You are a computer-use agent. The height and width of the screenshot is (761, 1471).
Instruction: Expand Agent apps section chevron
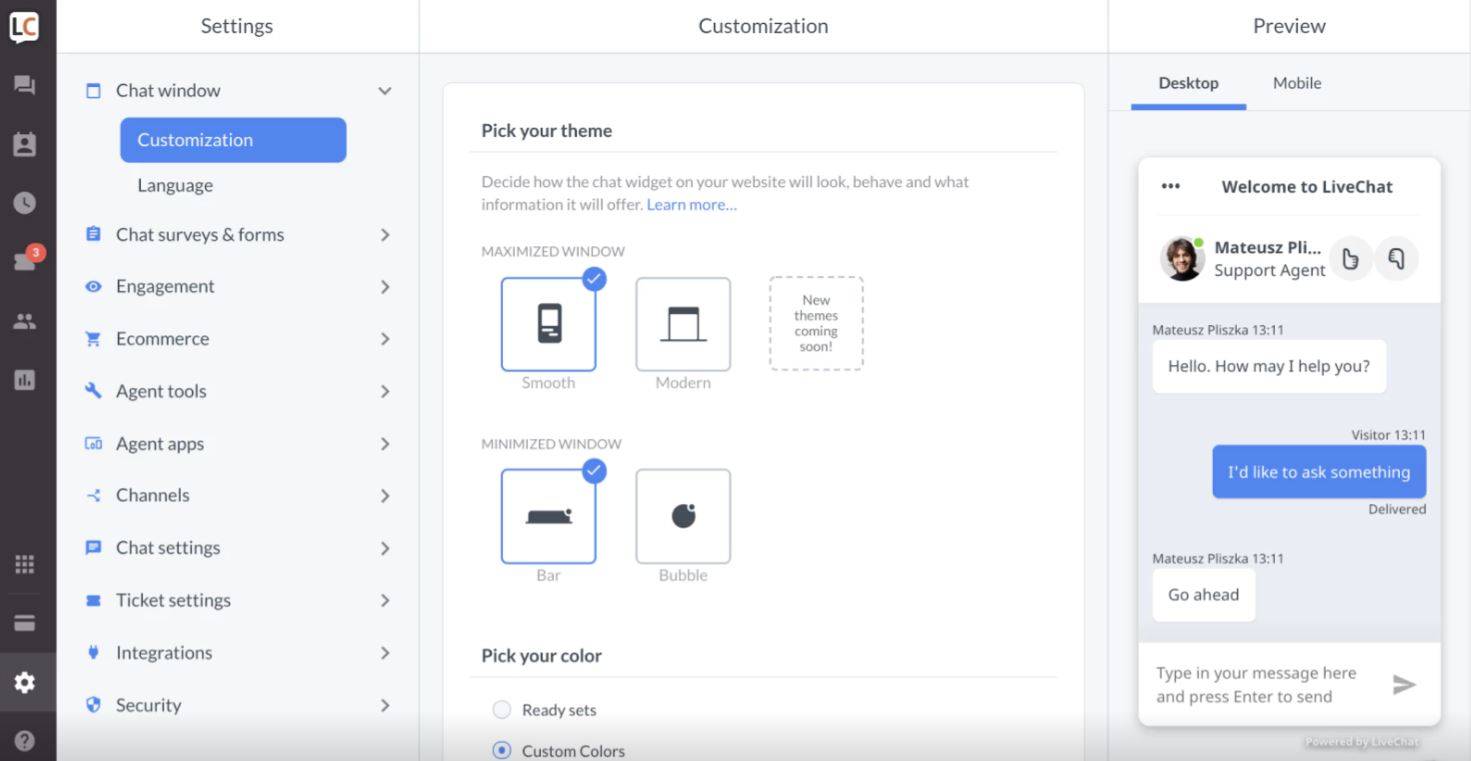pyautogui.click(x=385, y=444)
